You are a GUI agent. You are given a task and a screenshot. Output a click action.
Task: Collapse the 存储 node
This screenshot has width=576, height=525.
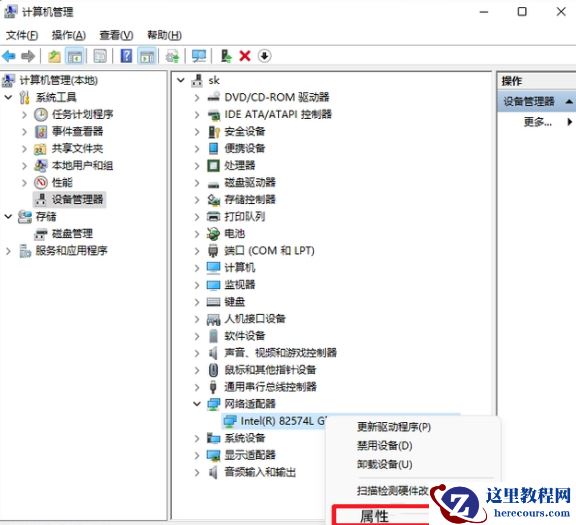click(8, 216)
